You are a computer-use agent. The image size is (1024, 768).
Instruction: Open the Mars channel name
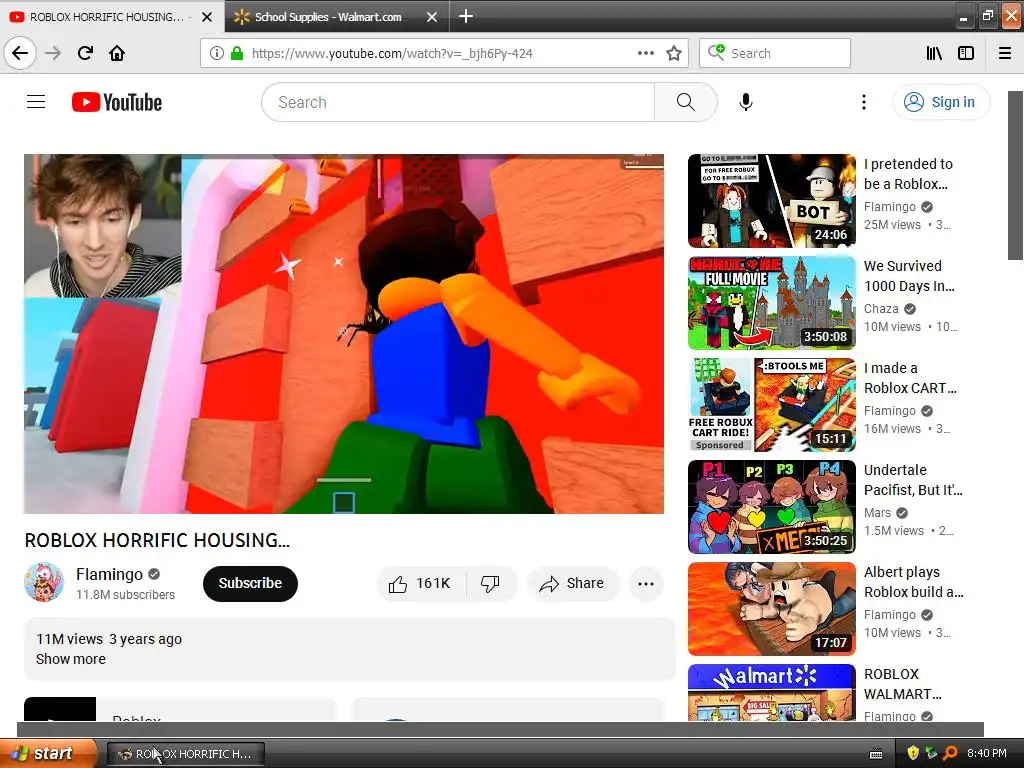click(x=877, y=513)
